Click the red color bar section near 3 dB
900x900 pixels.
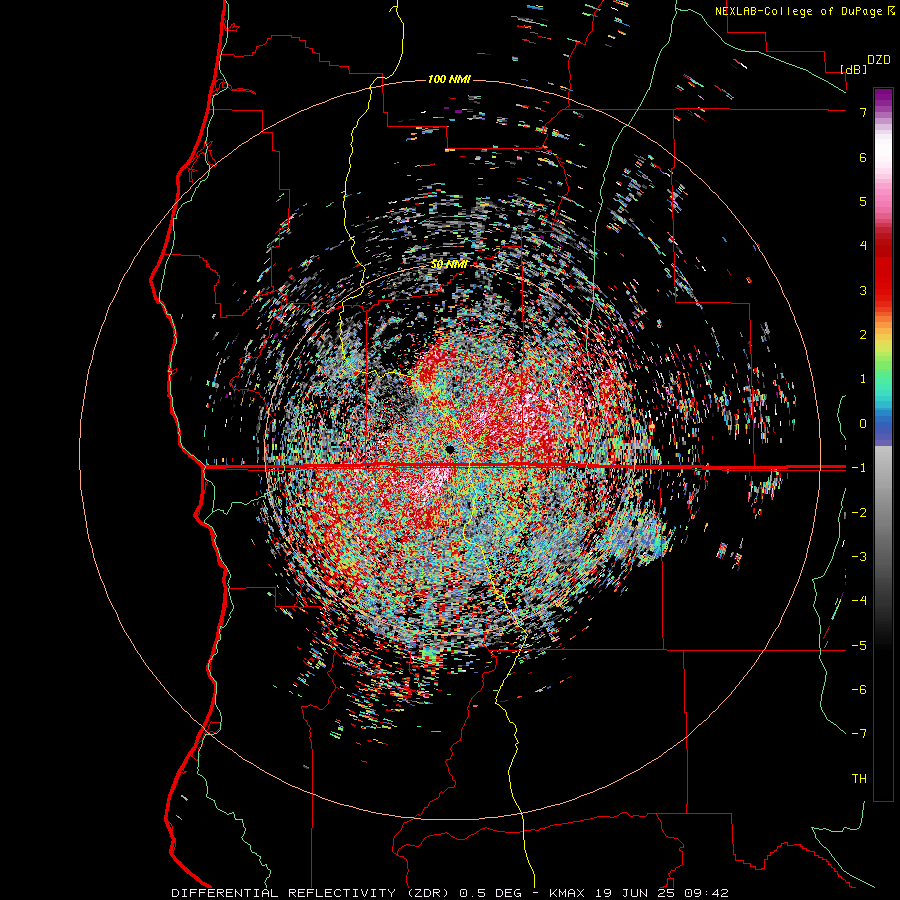[883, 290]
